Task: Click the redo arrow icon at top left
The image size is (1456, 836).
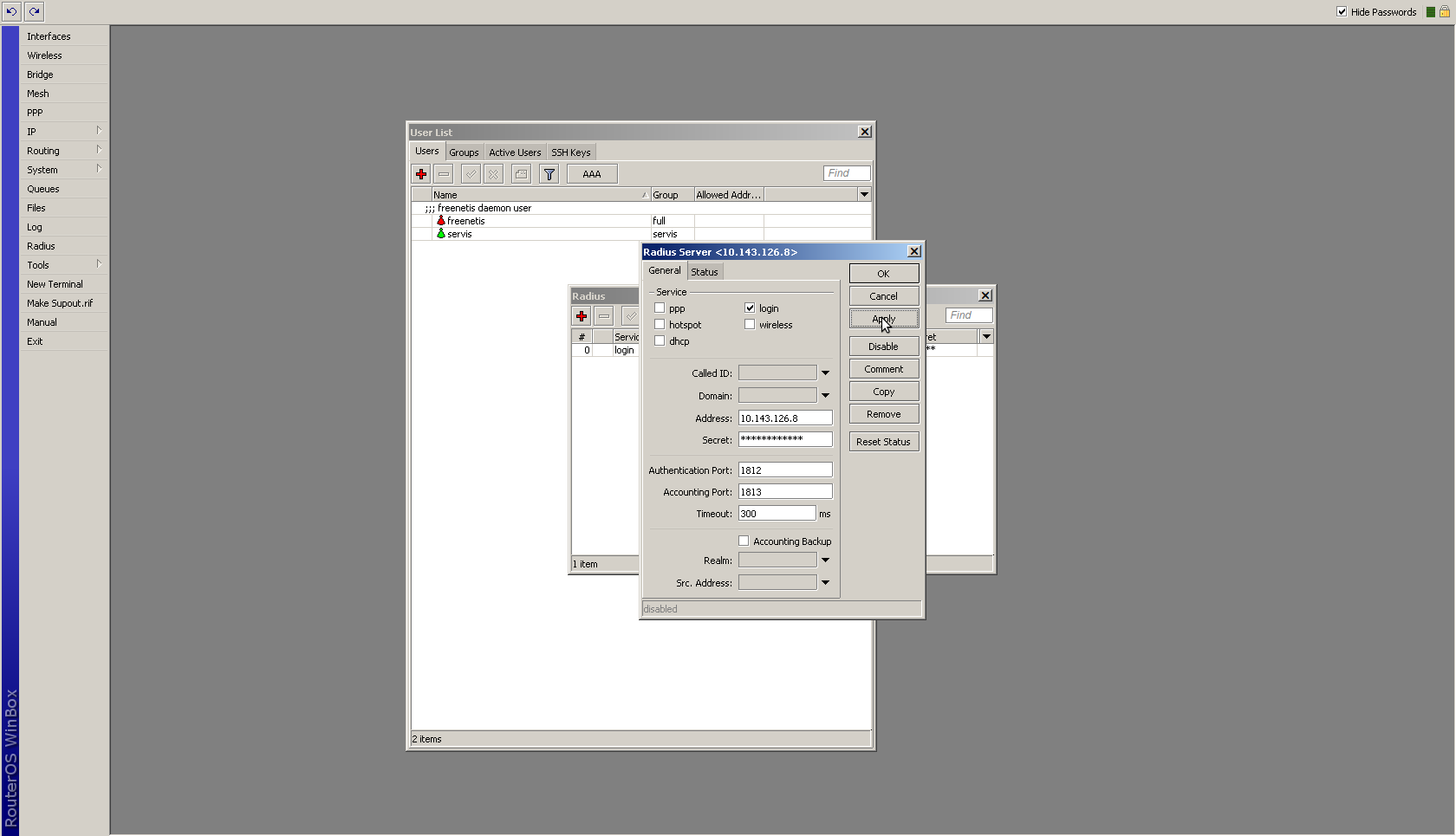Action: point(34,11)
